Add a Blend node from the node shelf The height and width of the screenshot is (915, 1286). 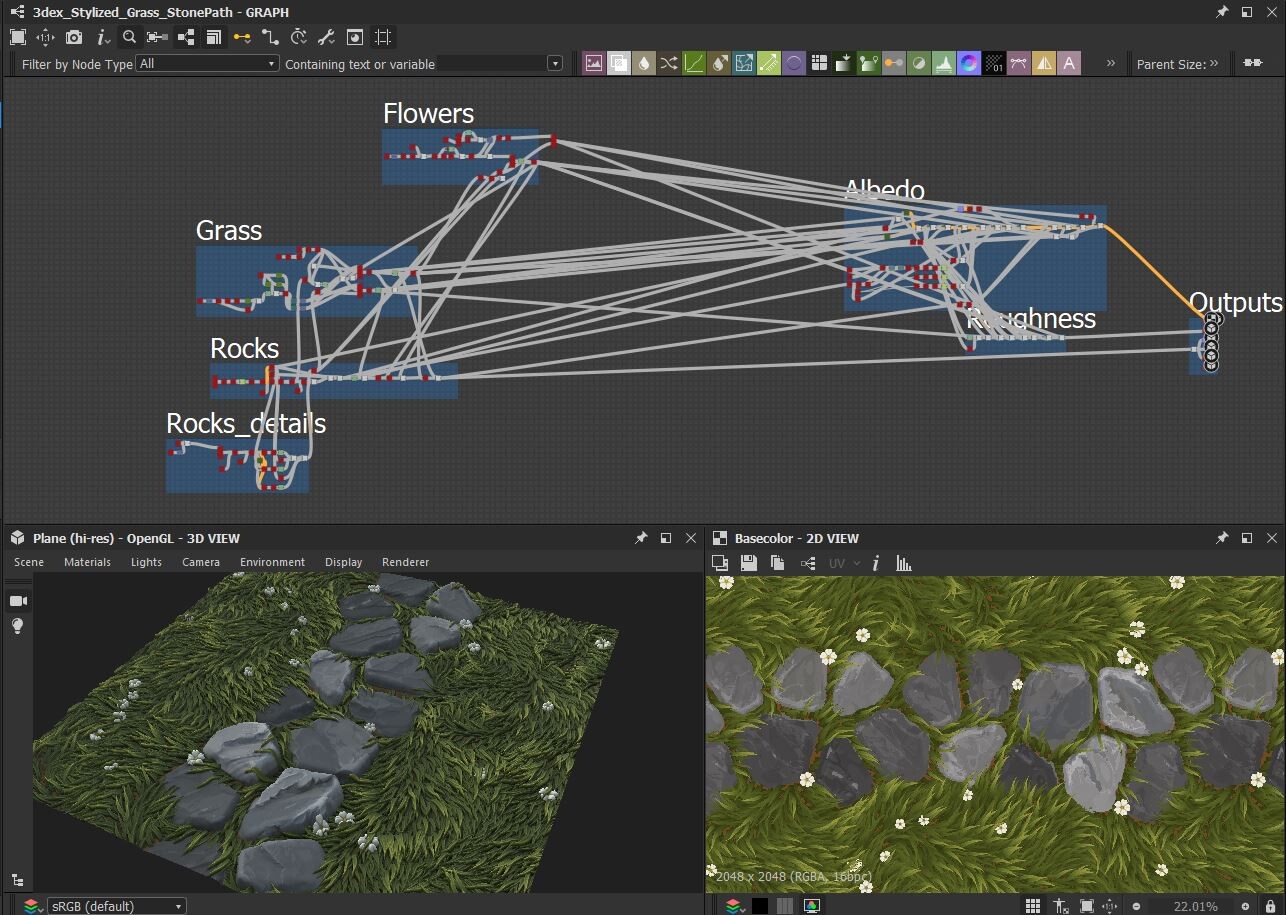point(619,63)
